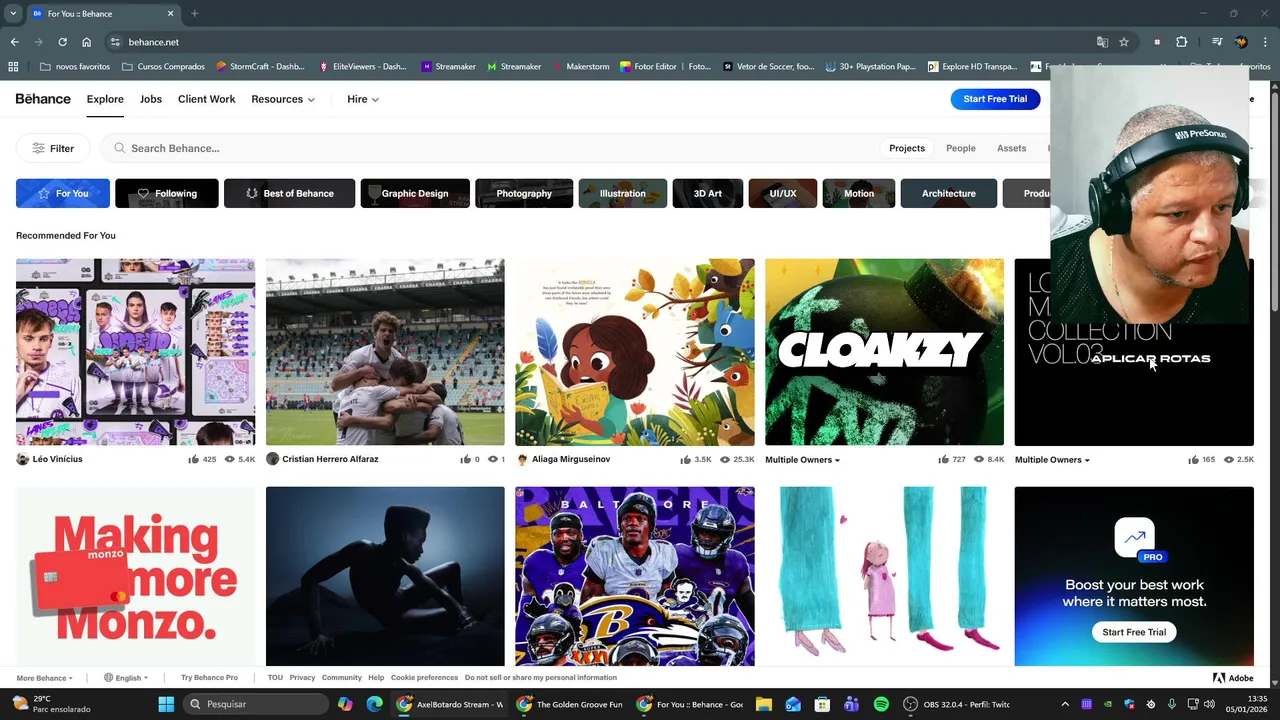Select the Best of Behance category
The image size is (1280, 720).
coord(289,193)
